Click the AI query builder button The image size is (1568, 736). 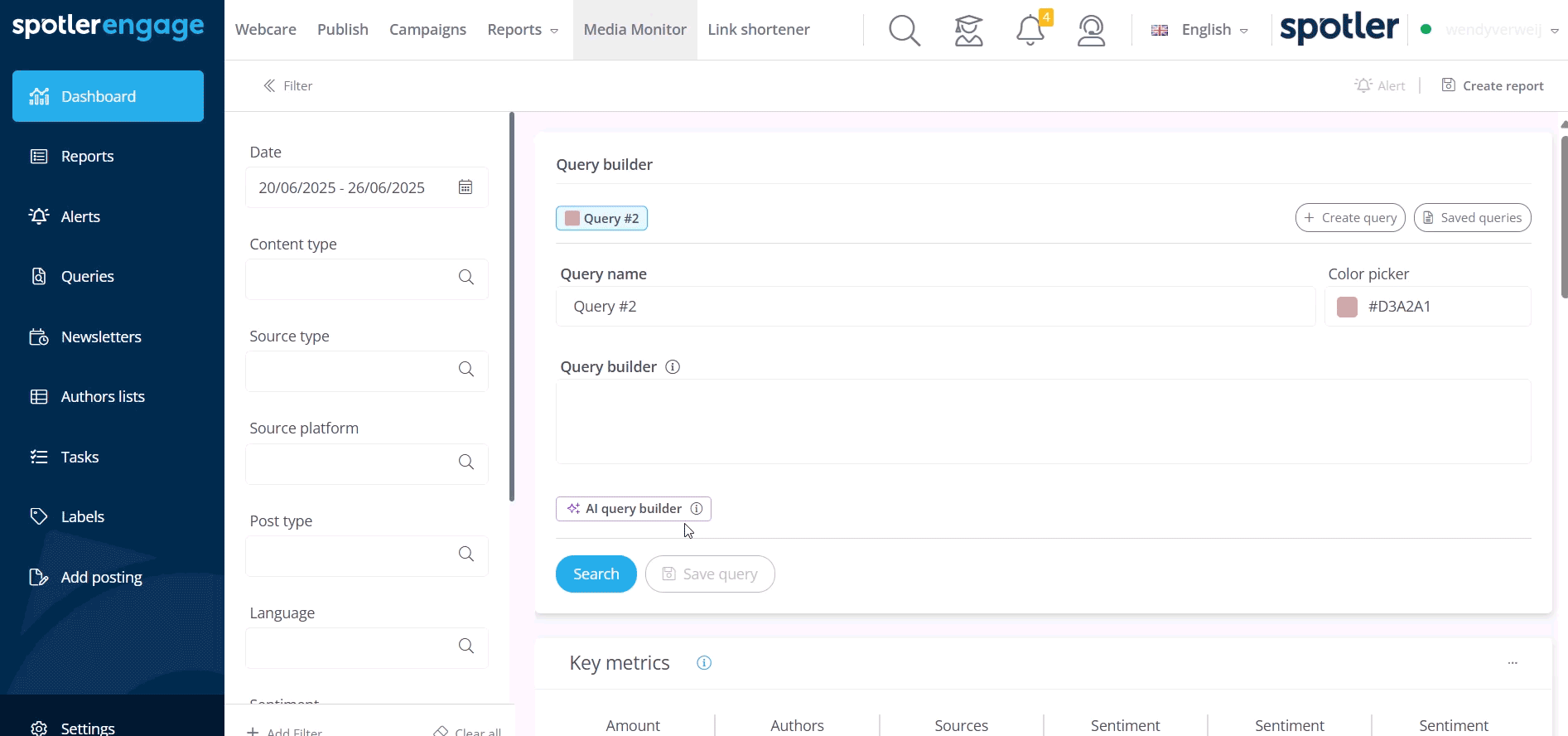point(634,508)
